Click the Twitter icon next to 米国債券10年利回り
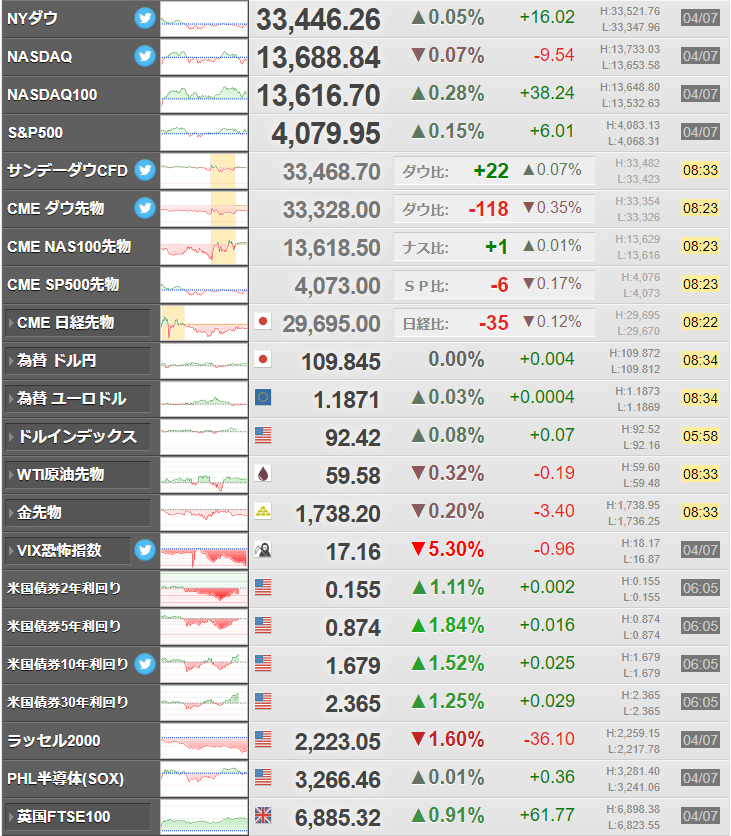 coord(144,664)
